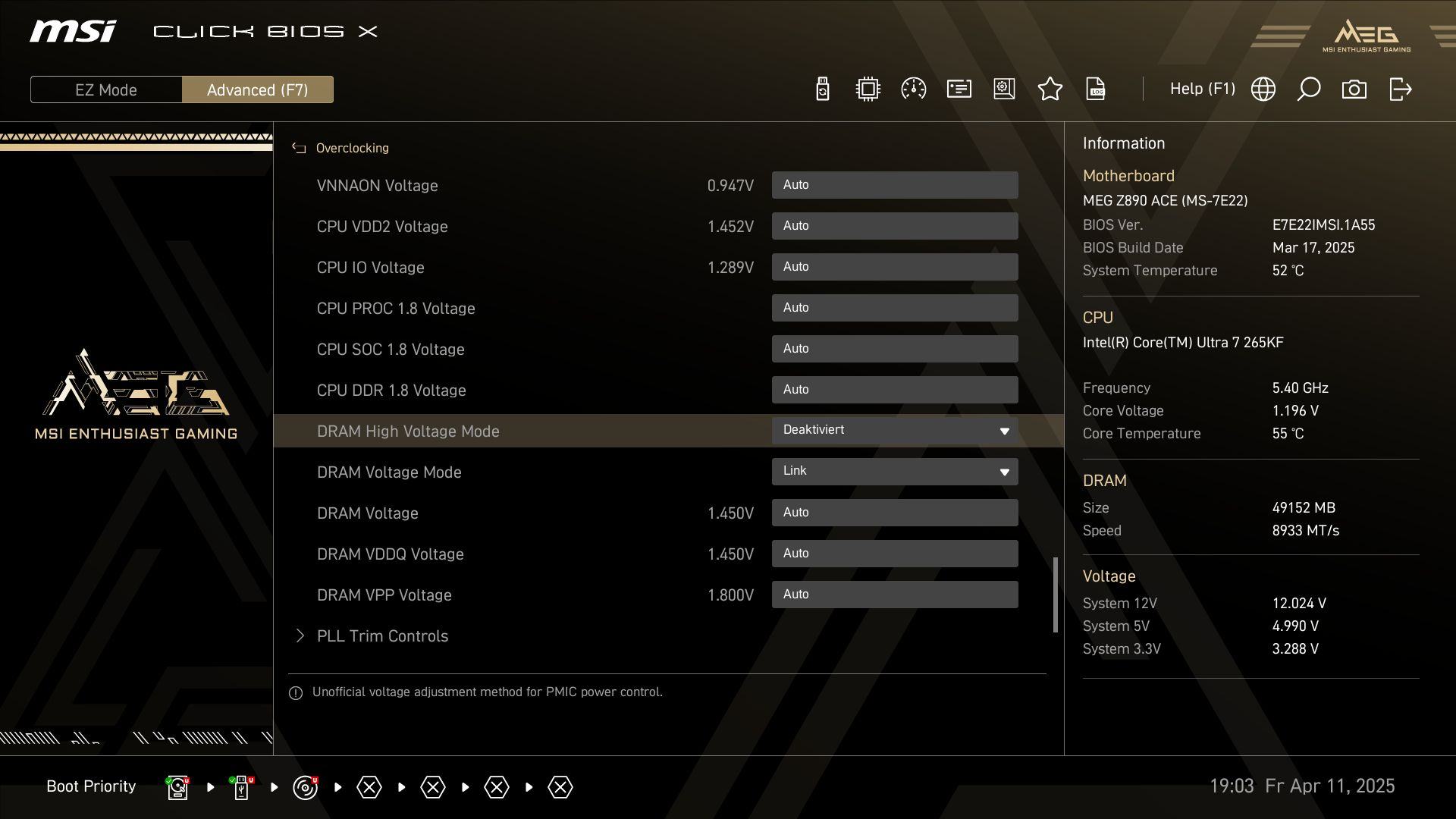The height and width of the screenshot is (819, 1456).
Task: Click the search magnifier icon
Action: tap(1308, 89)
